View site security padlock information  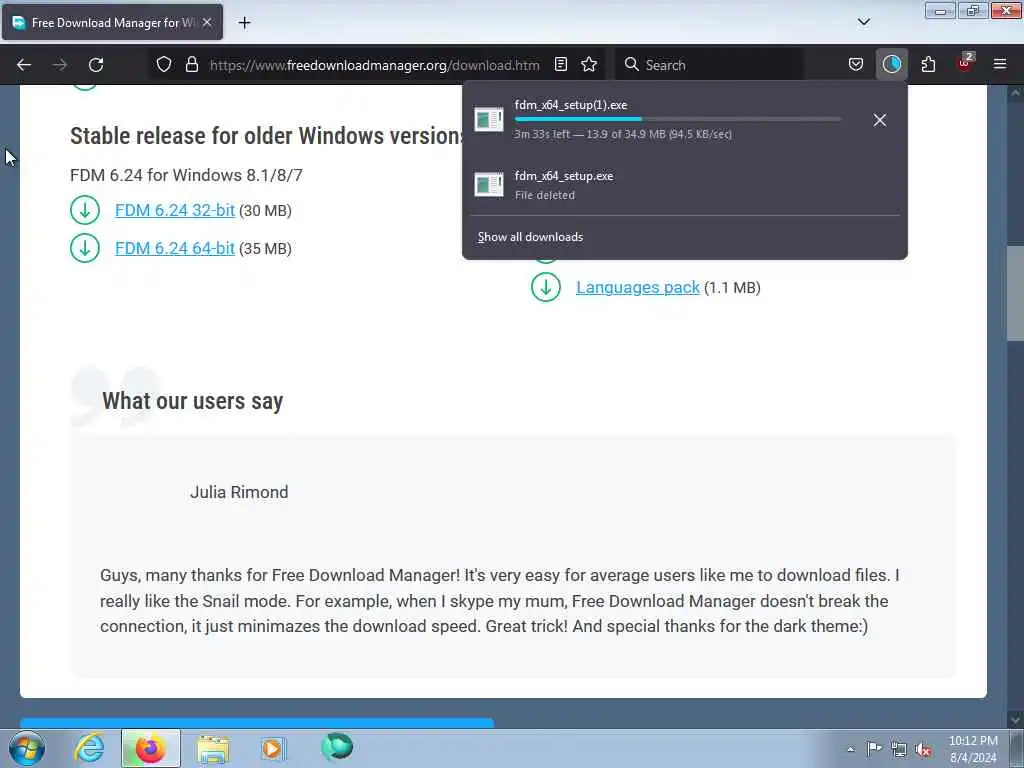191,65
